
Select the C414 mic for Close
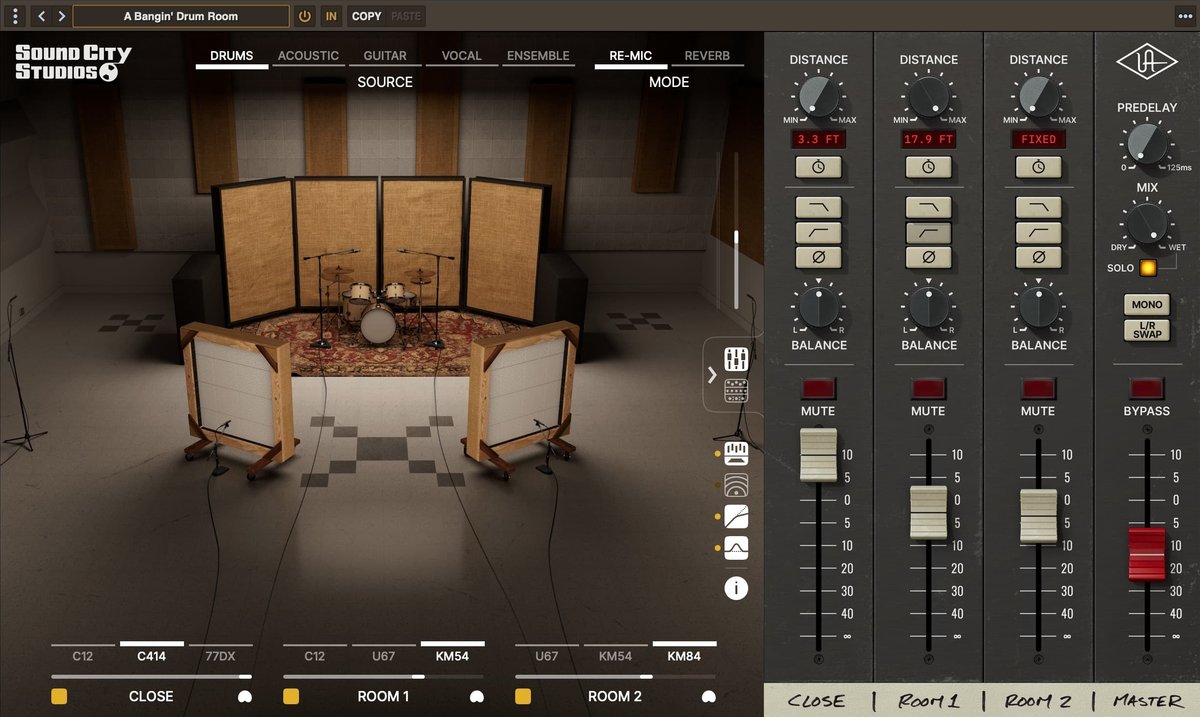tap(151, 656)
